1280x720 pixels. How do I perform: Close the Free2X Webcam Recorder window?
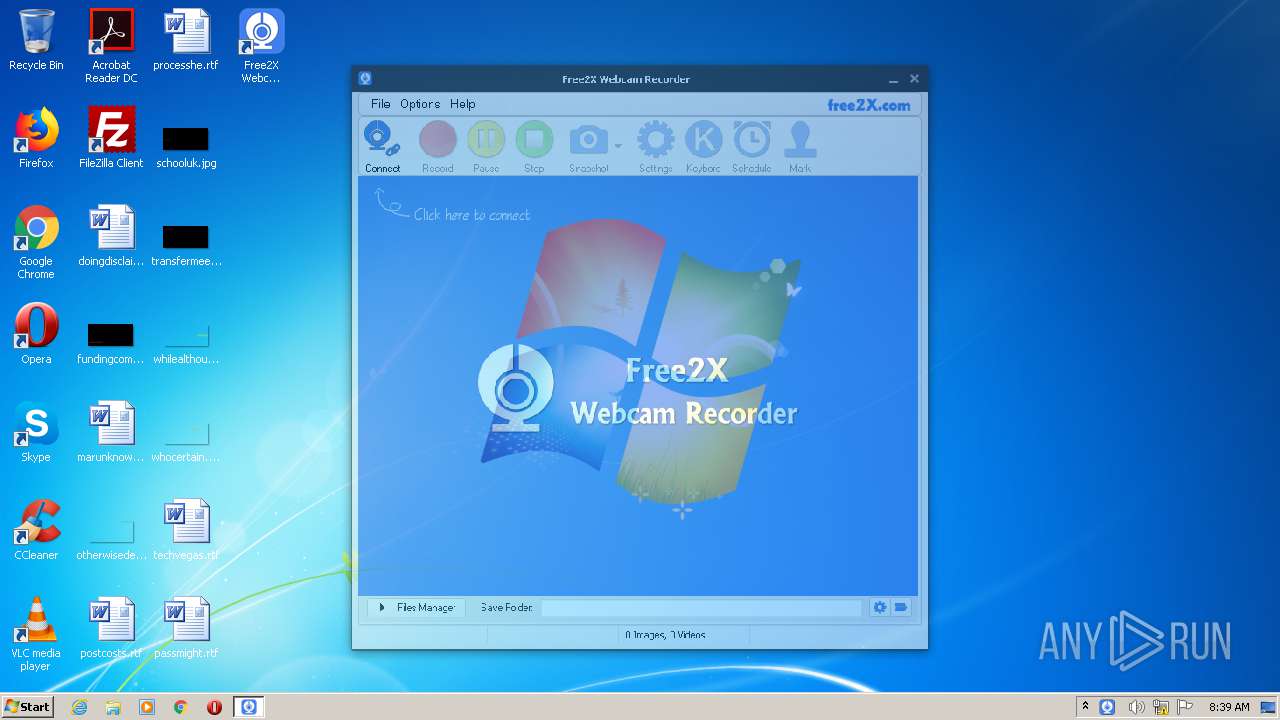914,79
